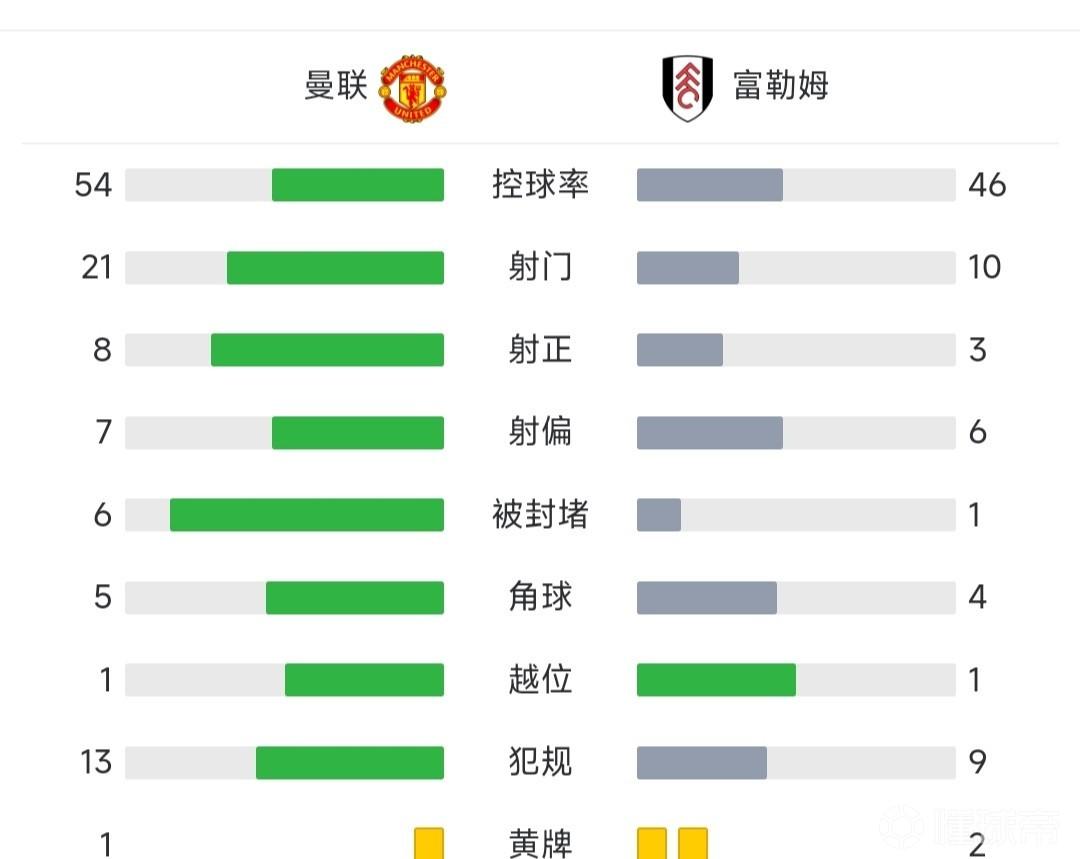Select the 射偏 stat label
1080x859 pixels.
pyautogui.click(x=540, y=432)
